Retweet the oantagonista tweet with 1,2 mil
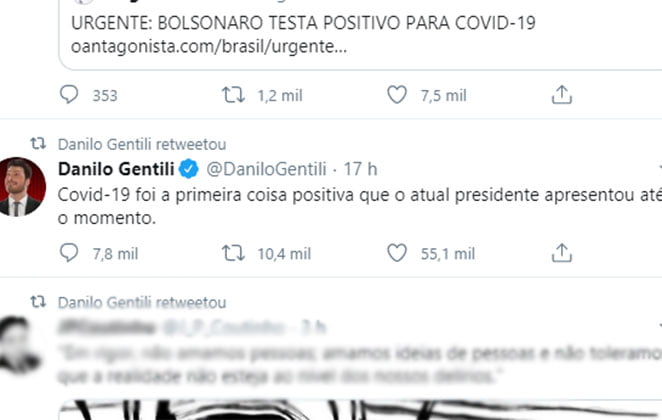 tap(233, 95)
